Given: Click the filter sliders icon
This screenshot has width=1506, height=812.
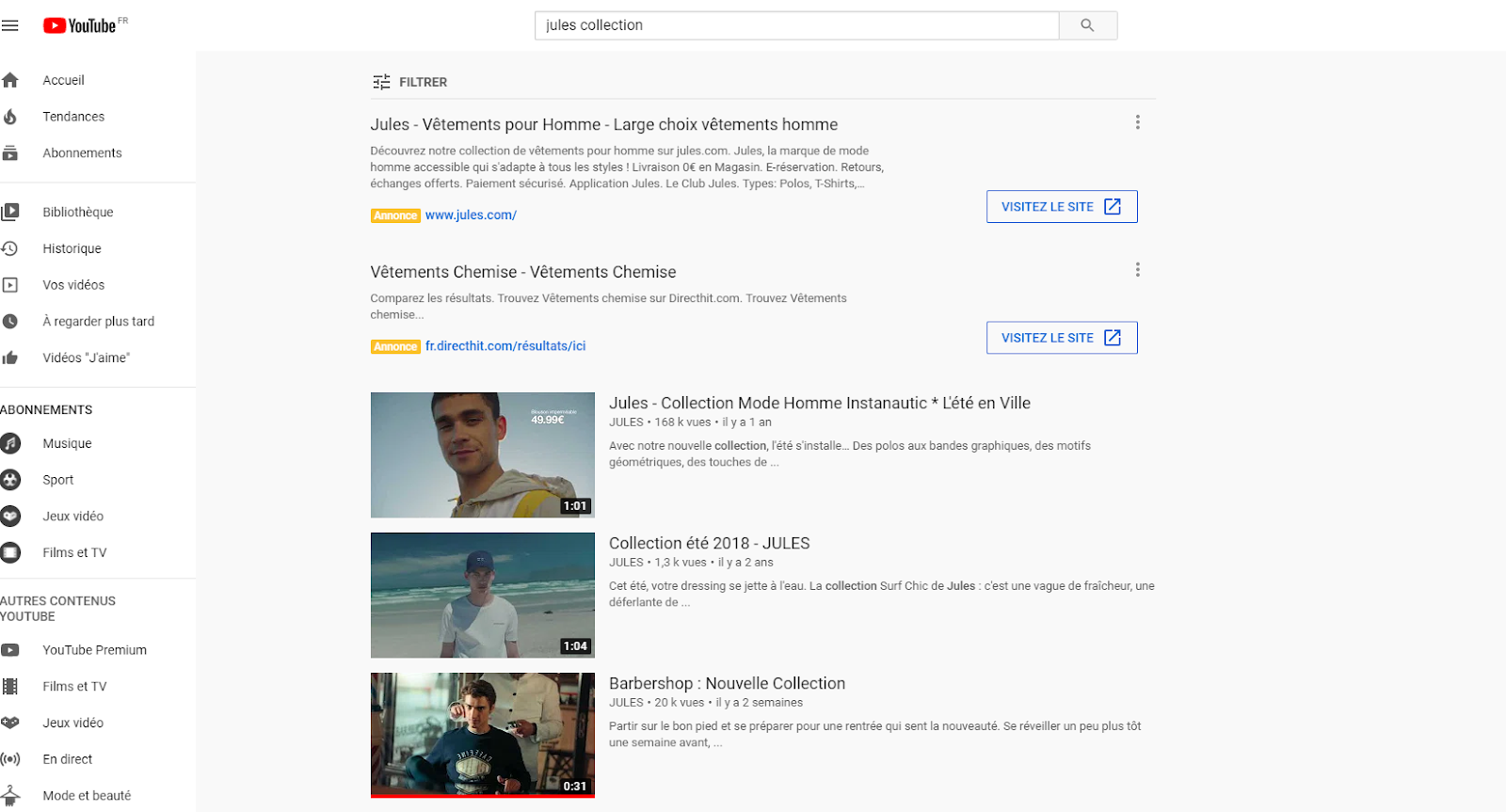Looking at the screenshot, I should [381, 82].
